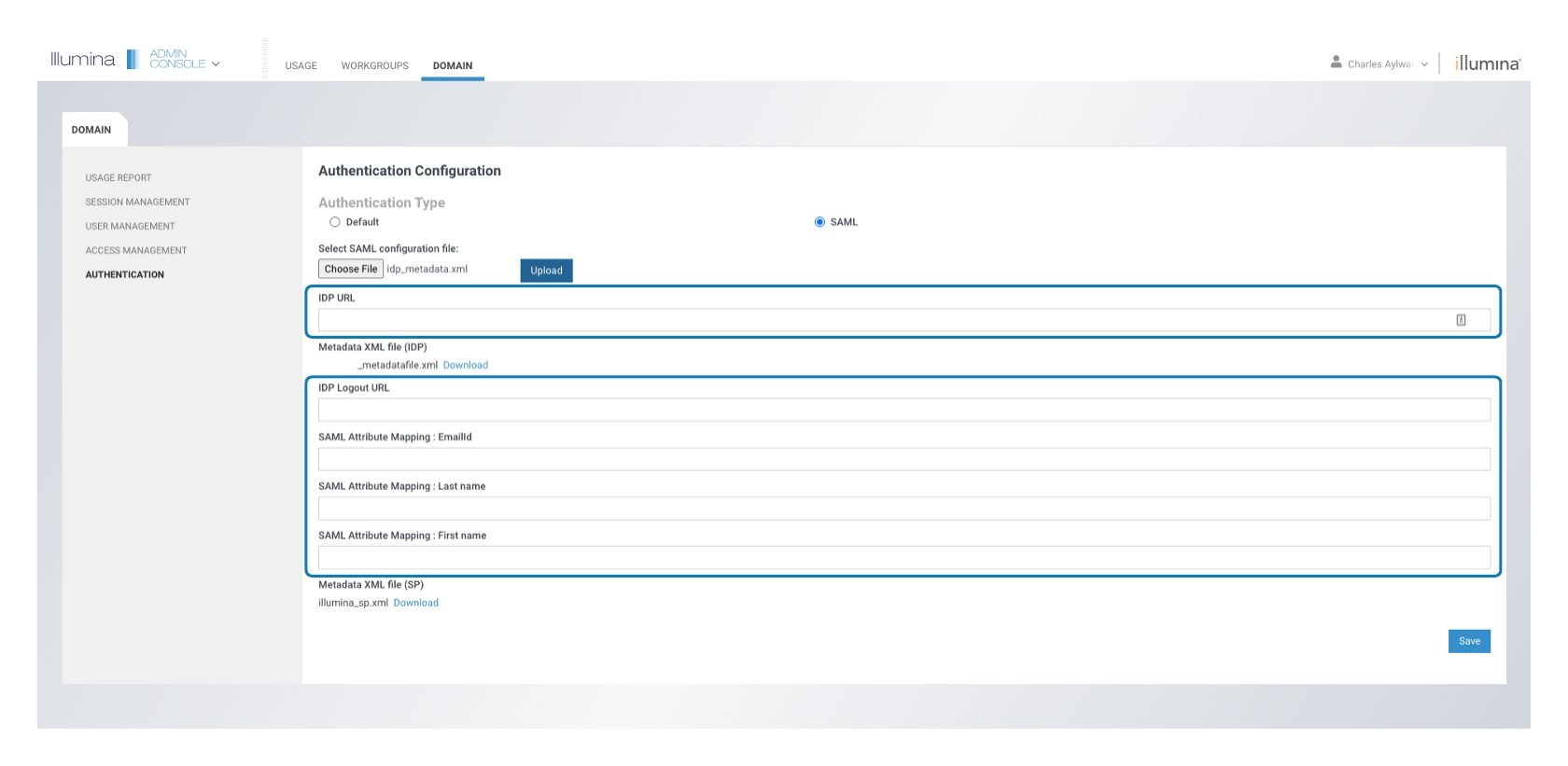1568x766 pixels.
Task: Select the Default authentication type
Action: click(335, 222)
